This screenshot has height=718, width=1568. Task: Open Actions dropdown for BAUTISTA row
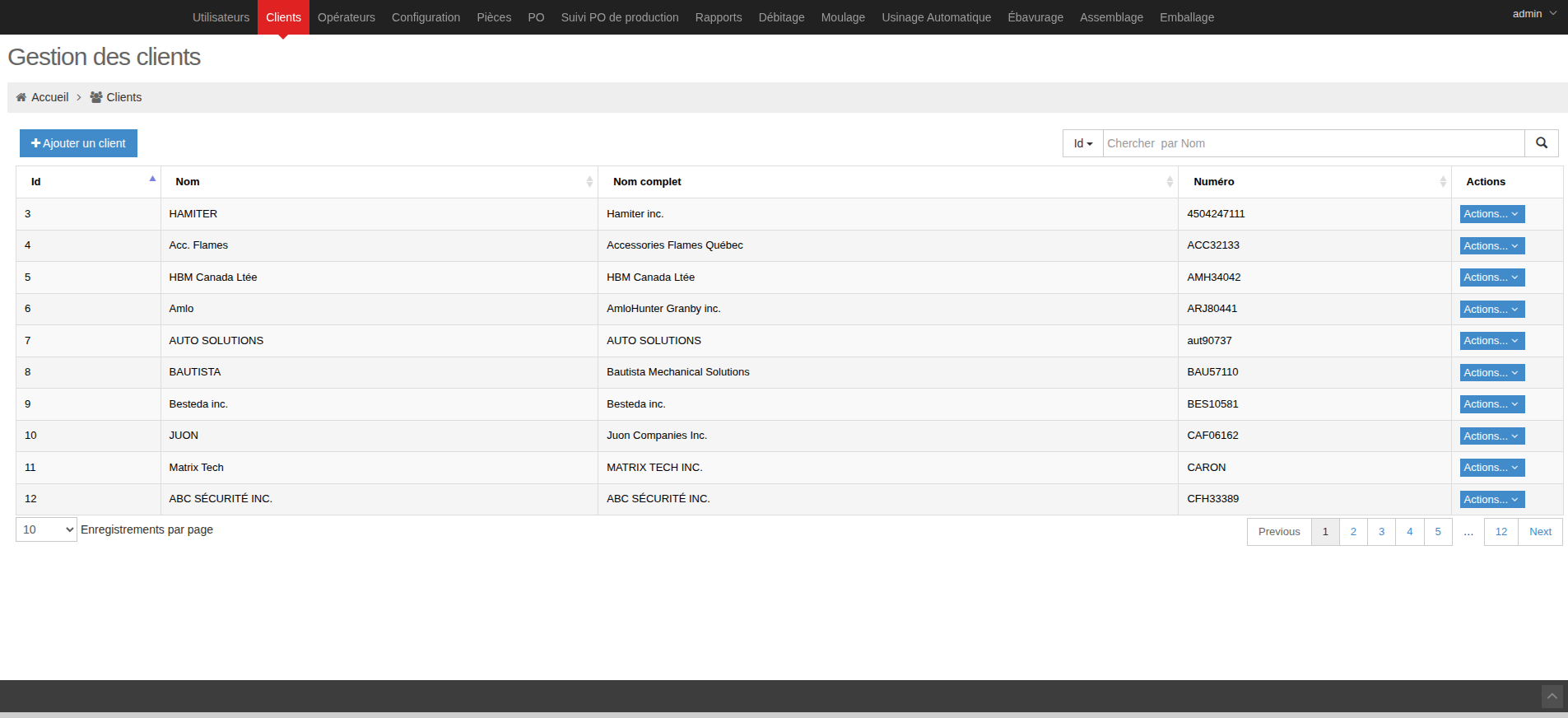[1491, 372]
